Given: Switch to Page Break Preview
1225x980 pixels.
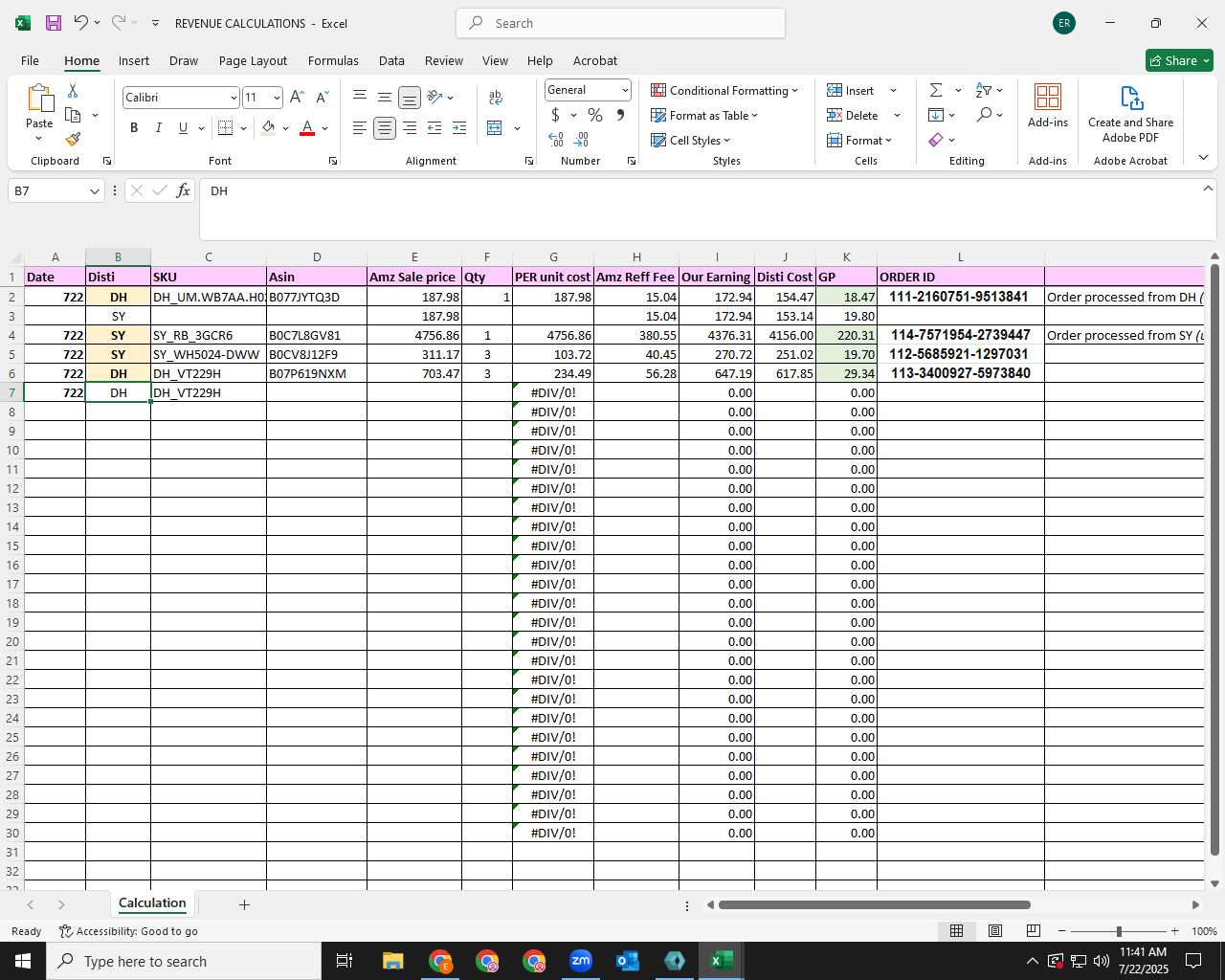Looking at the screenshot, I should tap(1033, 931).
